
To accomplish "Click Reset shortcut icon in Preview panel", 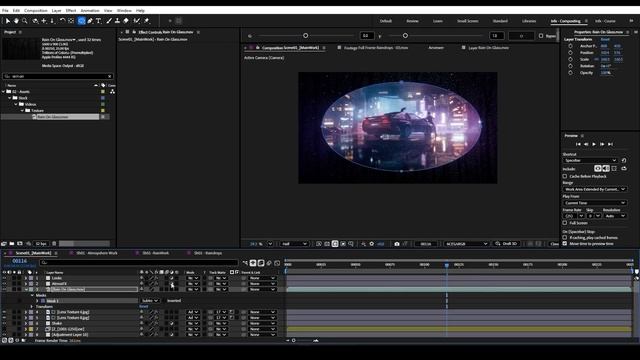I will 624,160.
